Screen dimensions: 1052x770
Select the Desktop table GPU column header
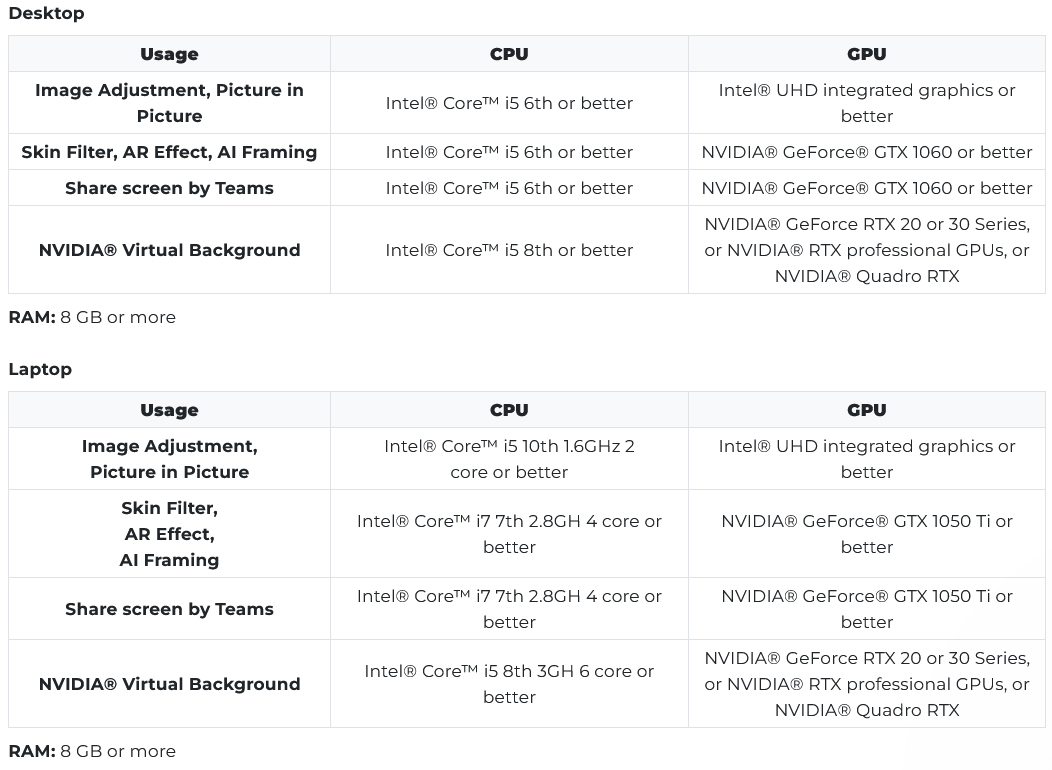pyautogui.click(x=867, y=54)
